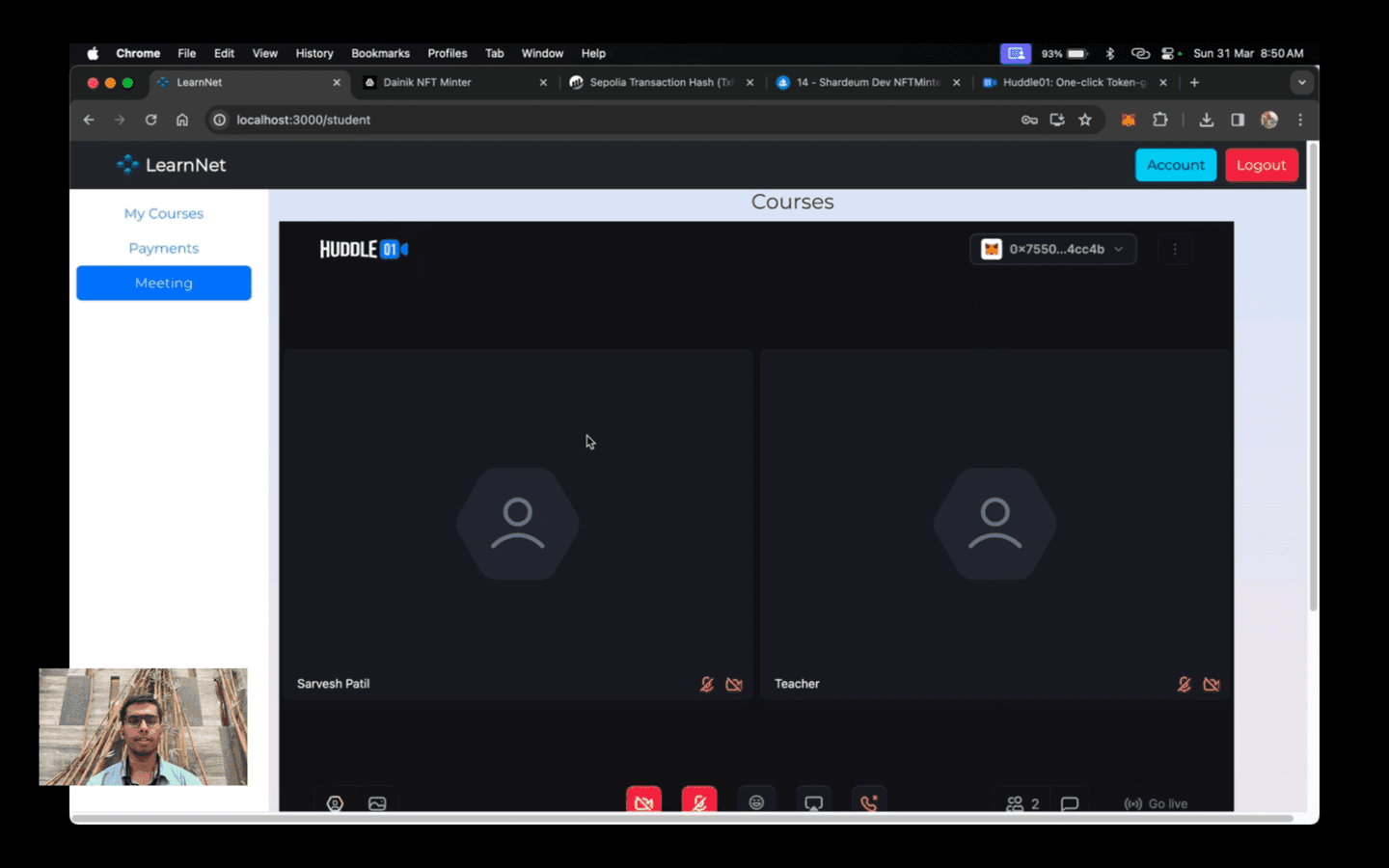The width and height of the screenshot is (1389, 868).
Task: Expand the 0x7550...4cc4b wallet dropdown
Action: (x=1052, y=249)
